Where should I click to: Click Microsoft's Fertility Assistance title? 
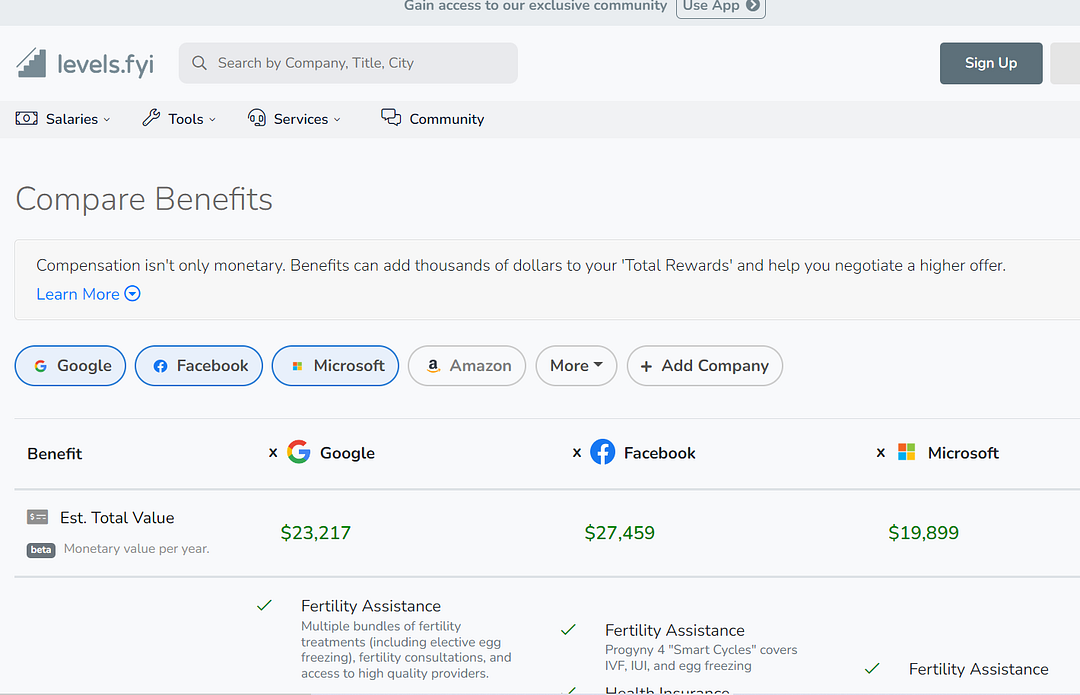click(x=978, y=668)
